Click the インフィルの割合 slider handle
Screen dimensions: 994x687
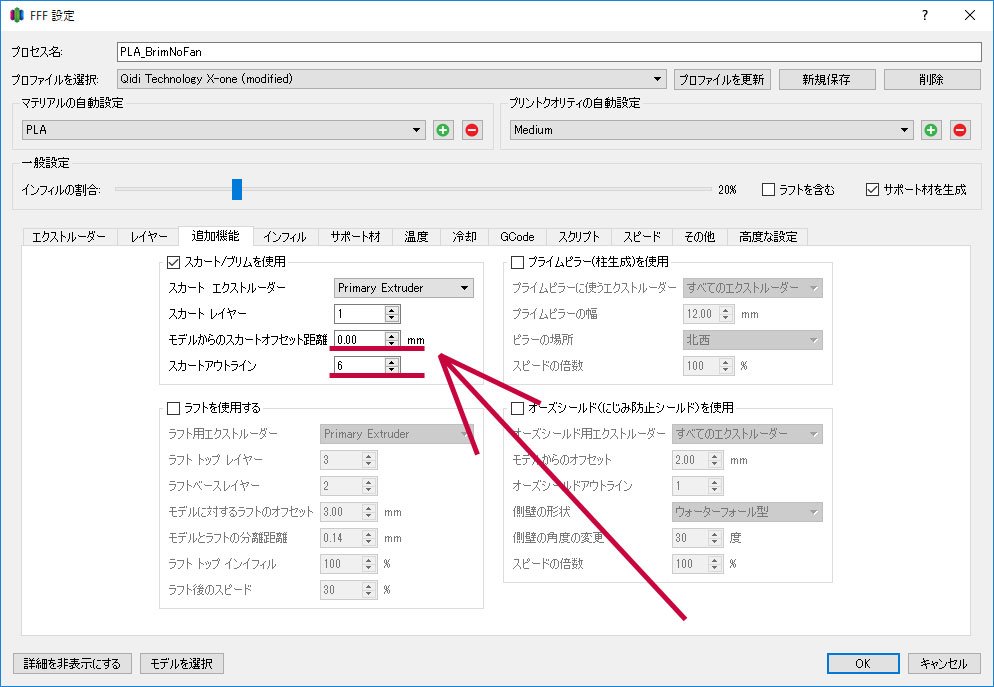click(x=237, y=189)
